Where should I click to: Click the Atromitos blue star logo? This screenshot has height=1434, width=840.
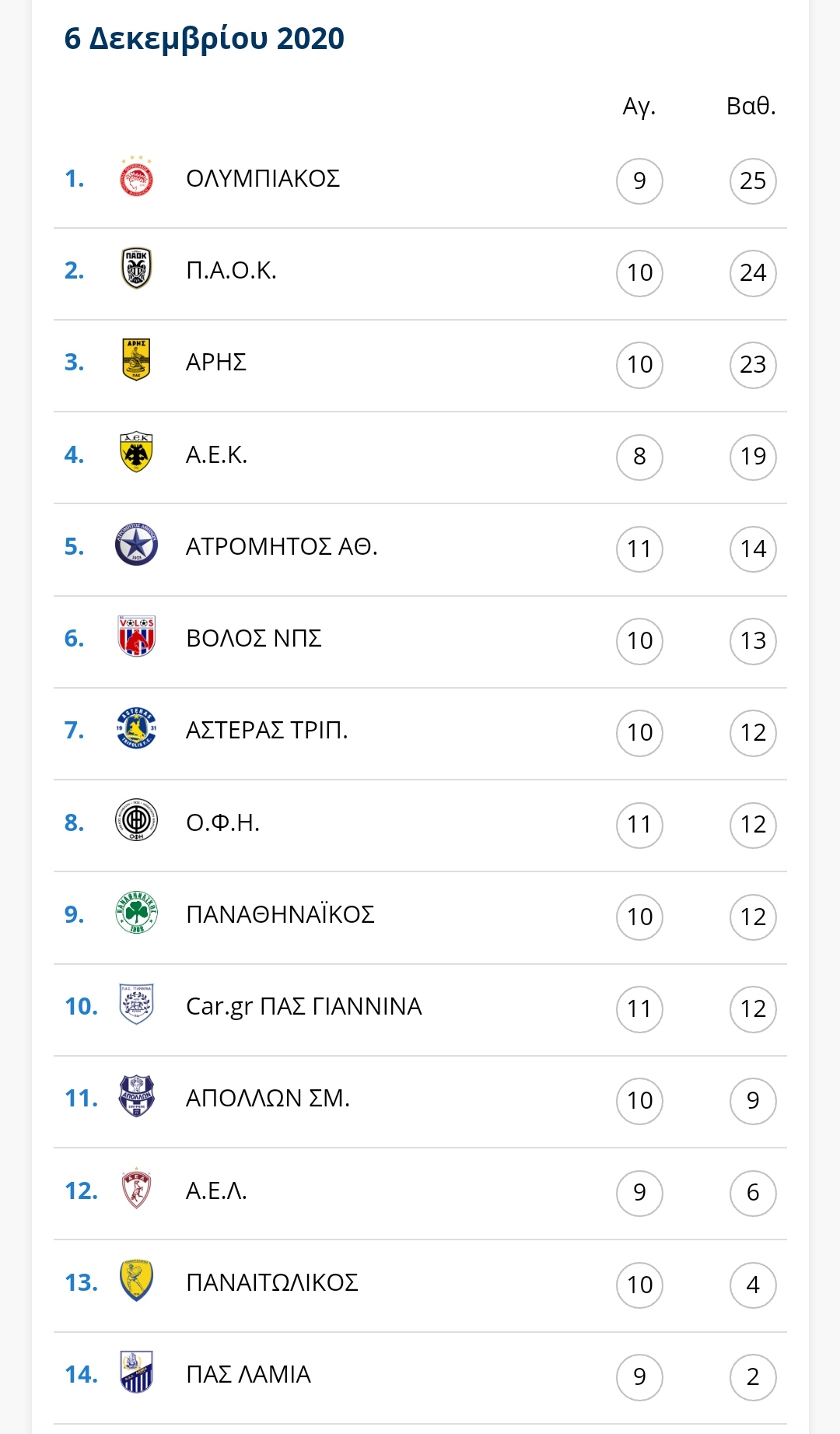(136, 544)
